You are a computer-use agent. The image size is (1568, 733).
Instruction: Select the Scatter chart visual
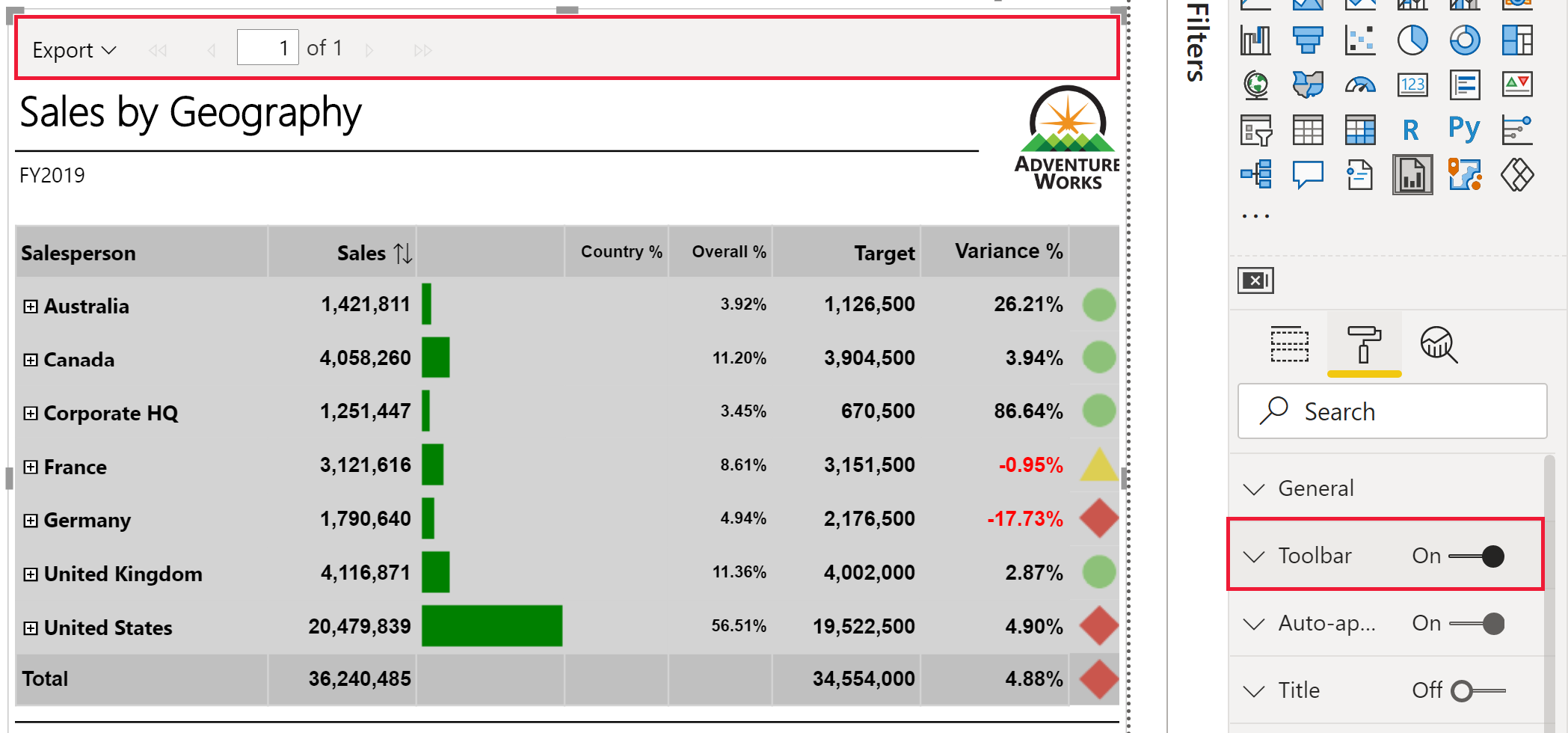(1360, 40)
